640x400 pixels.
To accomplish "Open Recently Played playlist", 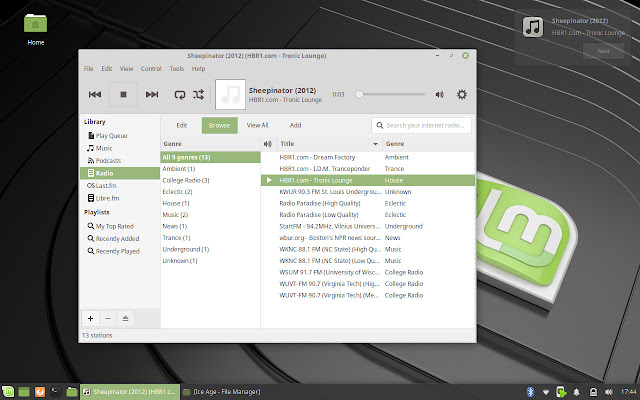I will point(120,251).
